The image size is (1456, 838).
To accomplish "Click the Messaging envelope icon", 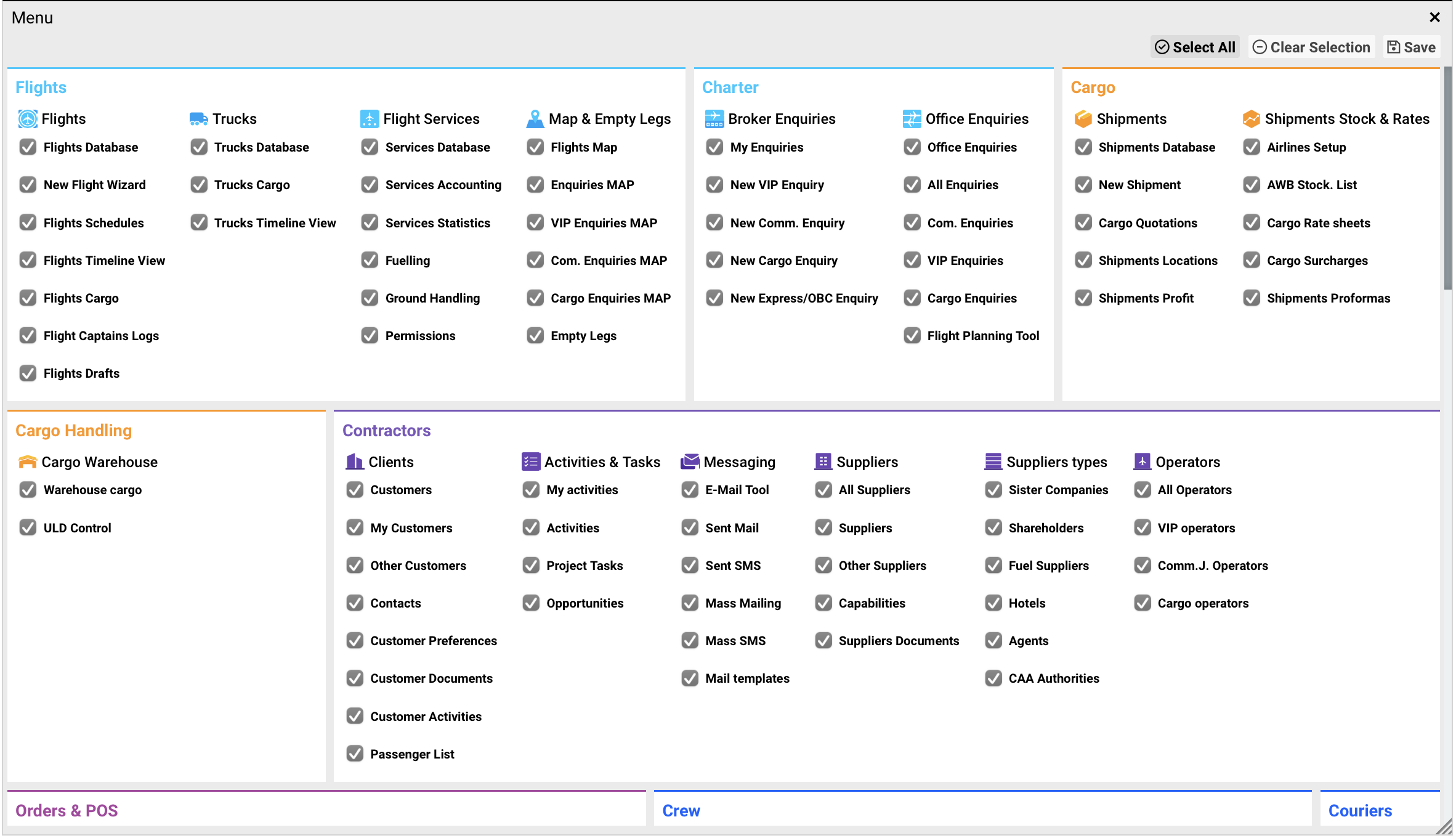I will (x=690, y=462).
